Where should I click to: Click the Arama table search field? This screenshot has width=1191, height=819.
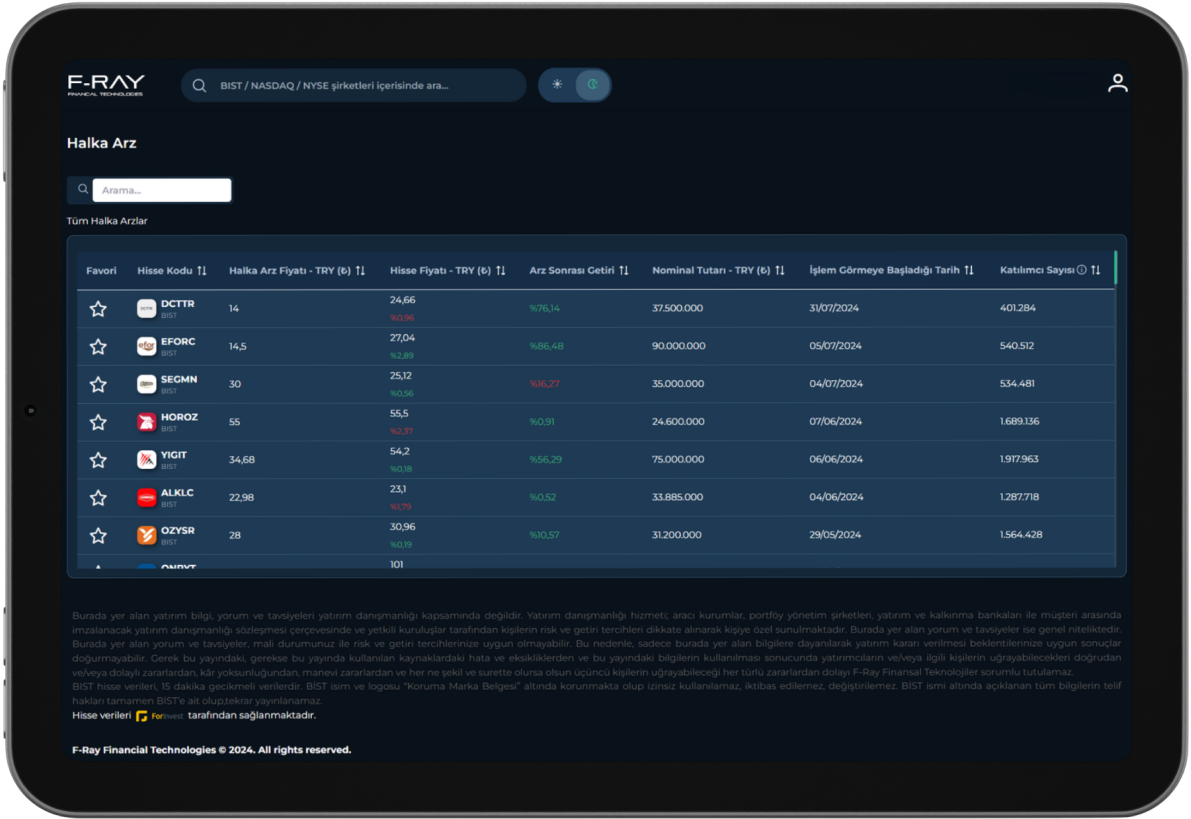[161, 190]
